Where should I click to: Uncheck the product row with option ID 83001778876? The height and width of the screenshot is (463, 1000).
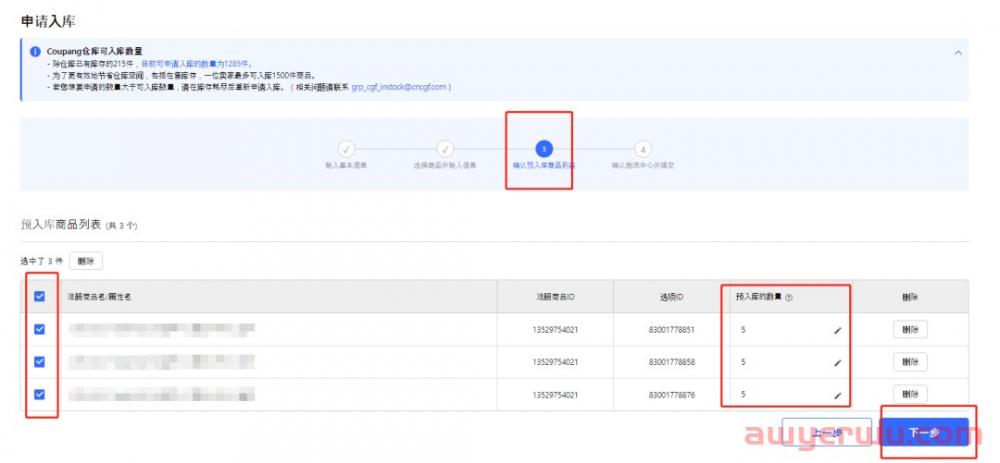coord(40,394)
